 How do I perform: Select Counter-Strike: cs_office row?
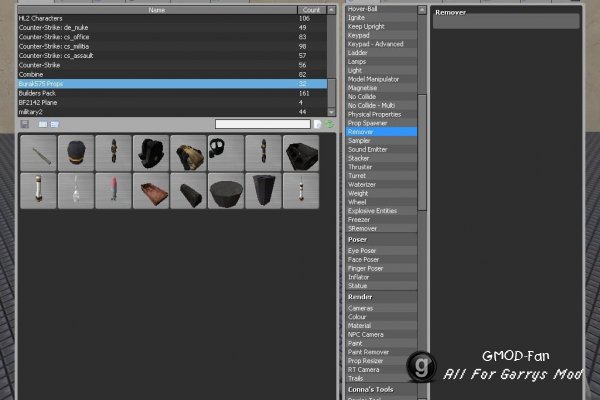pos(172,37)
